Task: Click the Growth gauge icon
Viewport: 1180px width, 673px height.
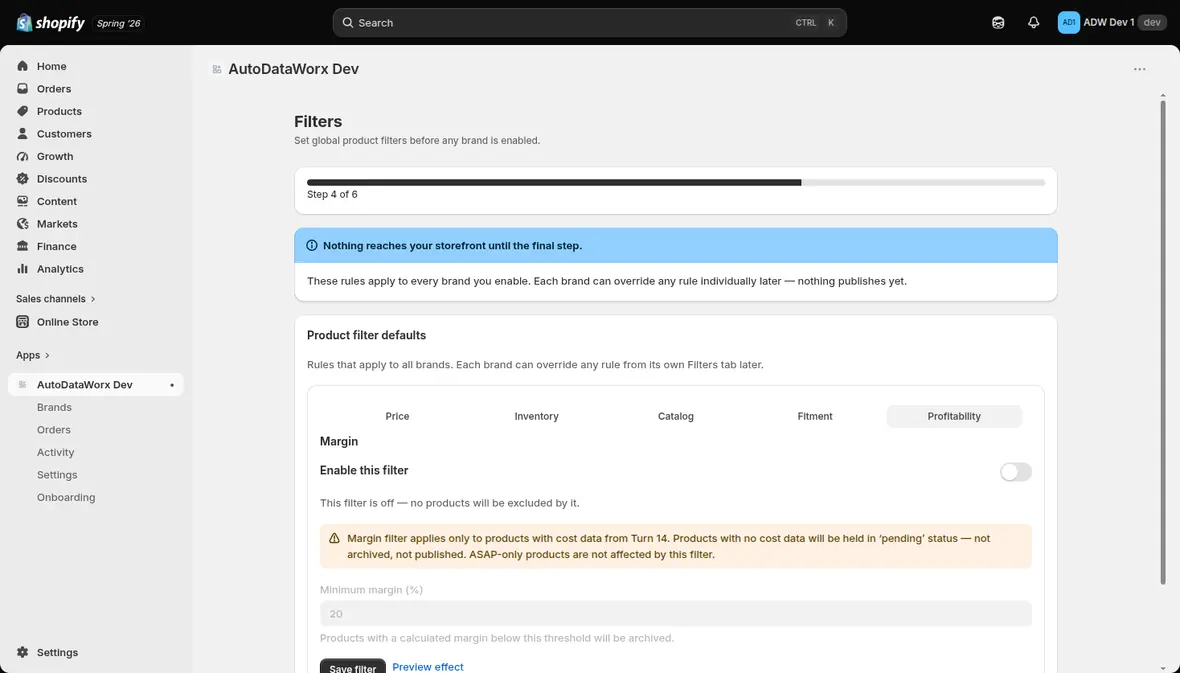Action: tap(23, 157)
